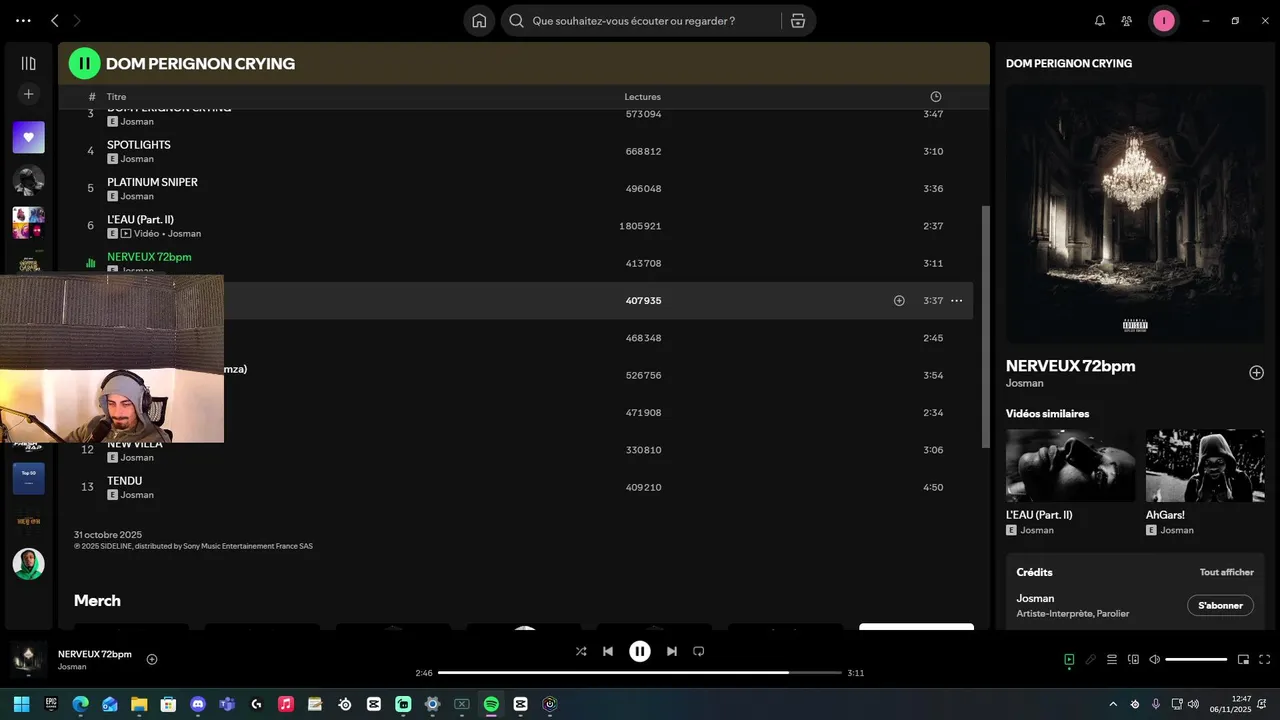Screen dimensions: 1280x720
Task: Open the mini player
Action: click(x=1243, y=659)
